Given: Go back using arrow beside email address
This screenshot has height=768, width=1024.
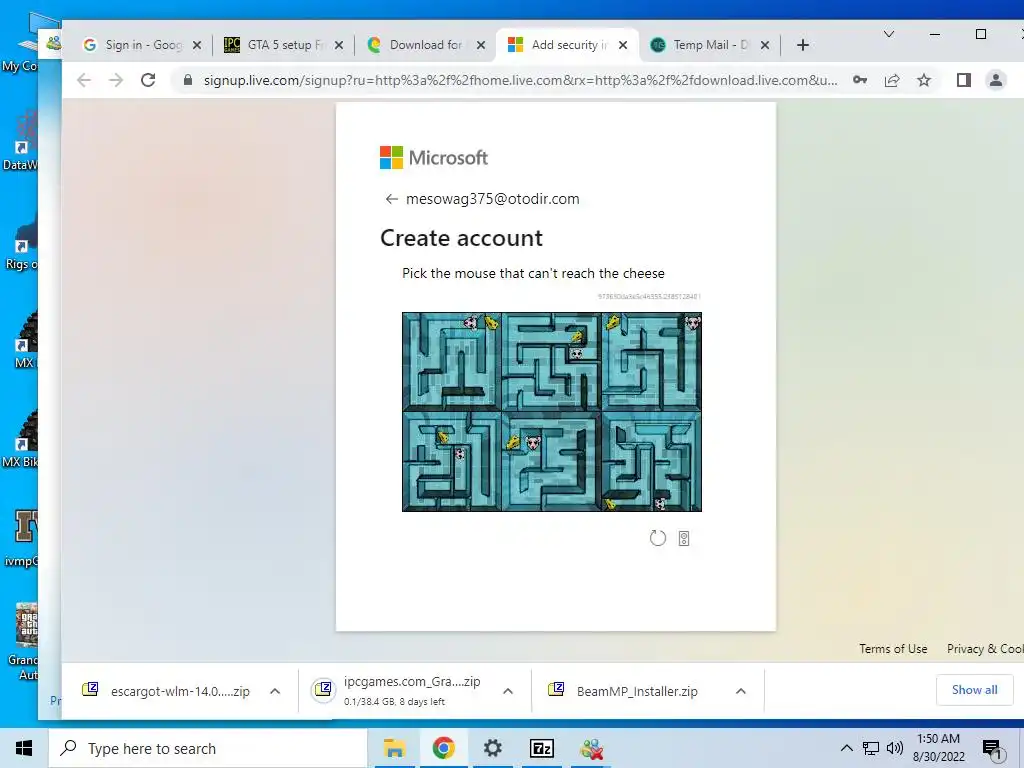Looking at the screenshot, I should (391, 199).
